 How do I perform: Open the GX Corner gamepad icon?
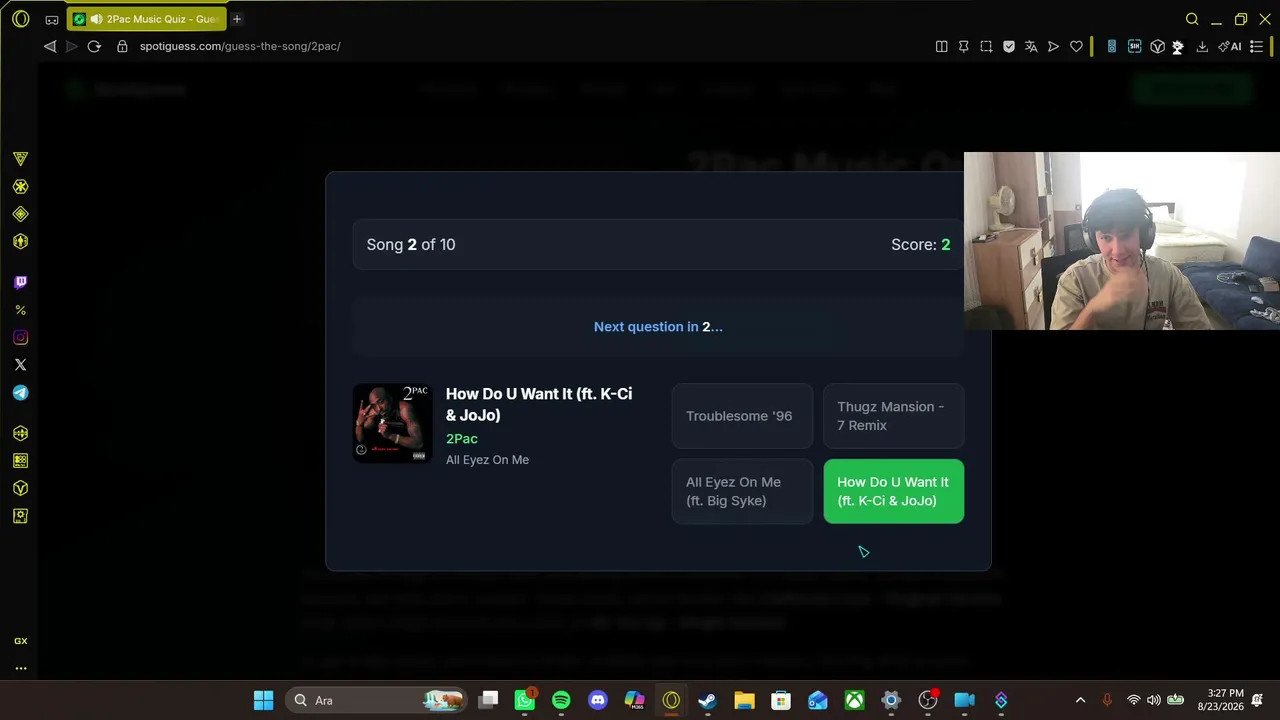coord(52,19)
